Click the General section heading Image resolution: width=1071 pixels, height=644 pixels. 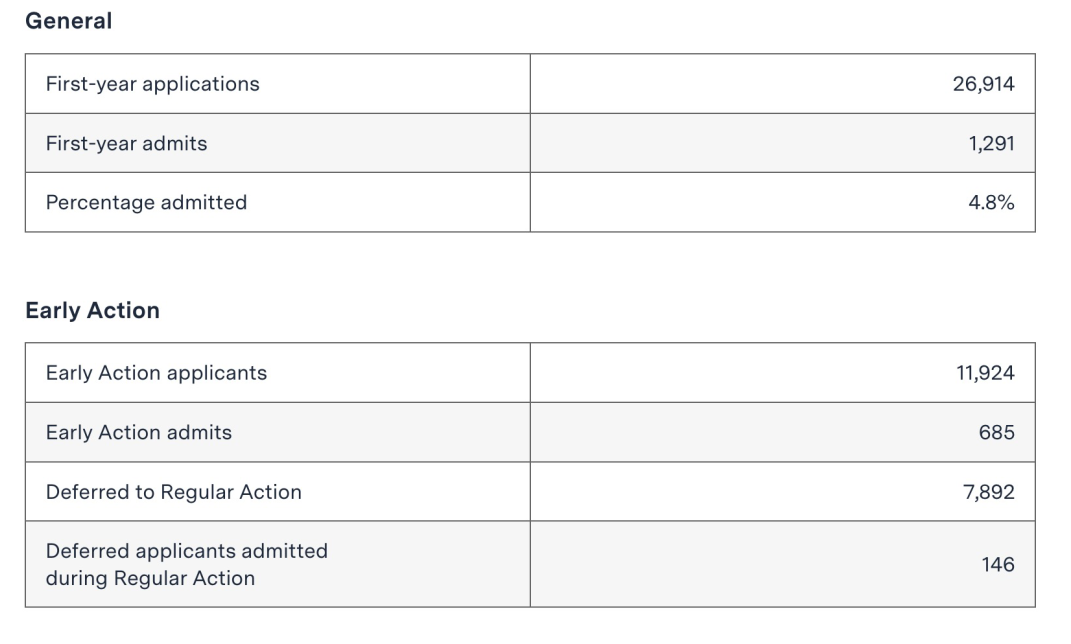68,21
